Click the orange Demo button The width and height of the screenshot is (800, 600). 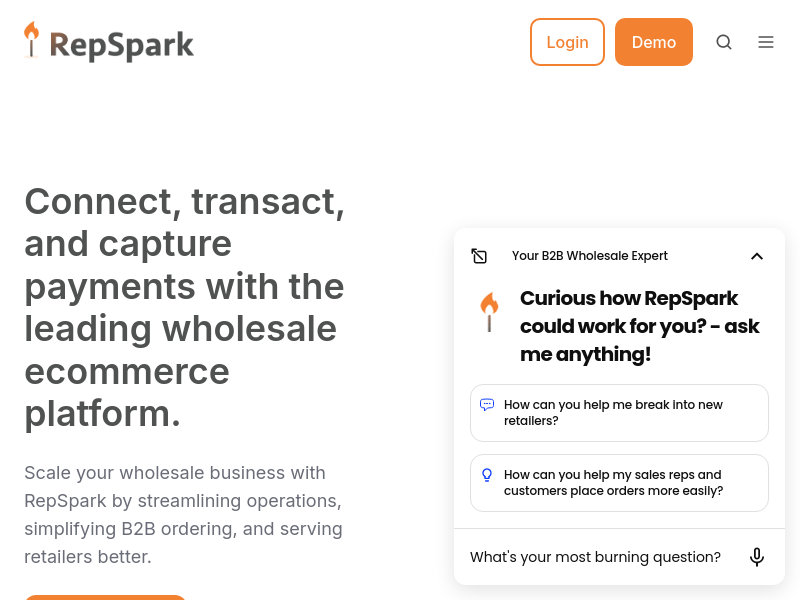(654, 42)
